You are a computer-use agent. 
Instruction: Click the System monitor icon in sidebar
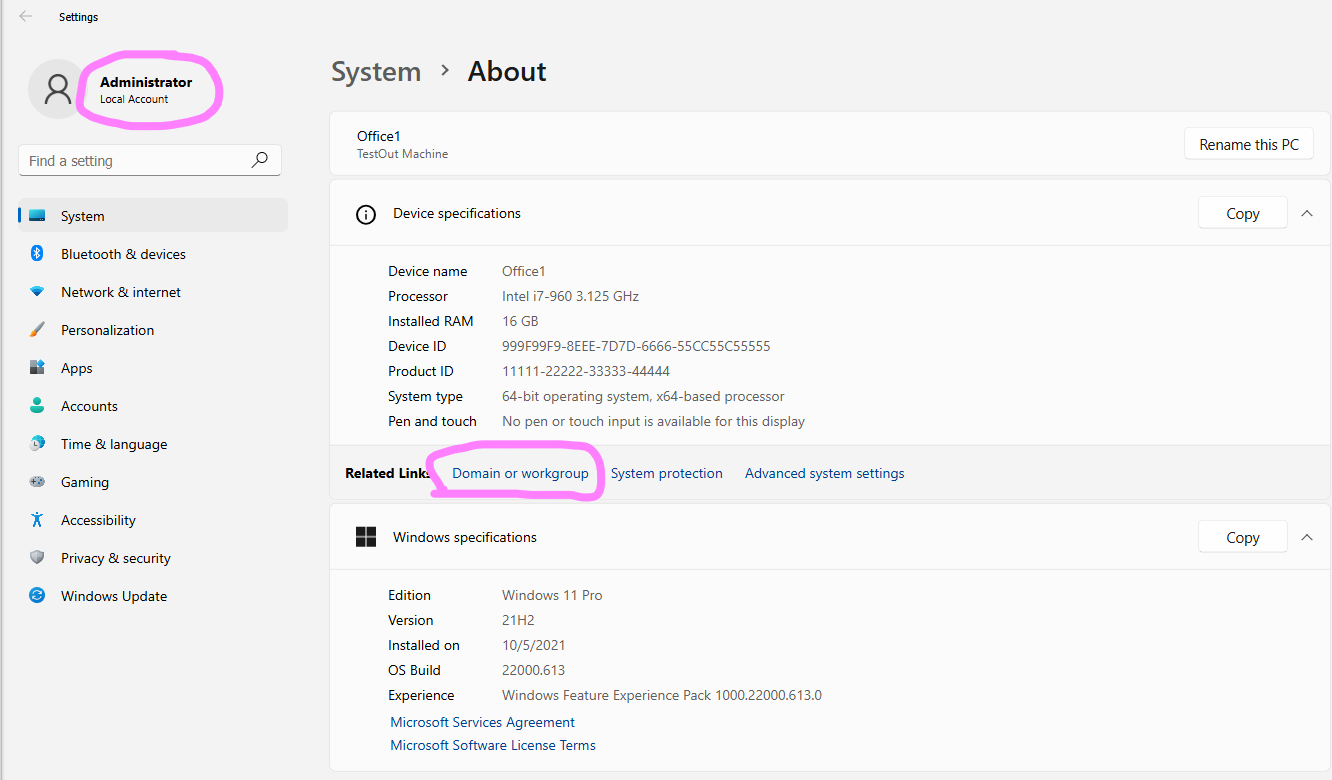tap(37, 216)
